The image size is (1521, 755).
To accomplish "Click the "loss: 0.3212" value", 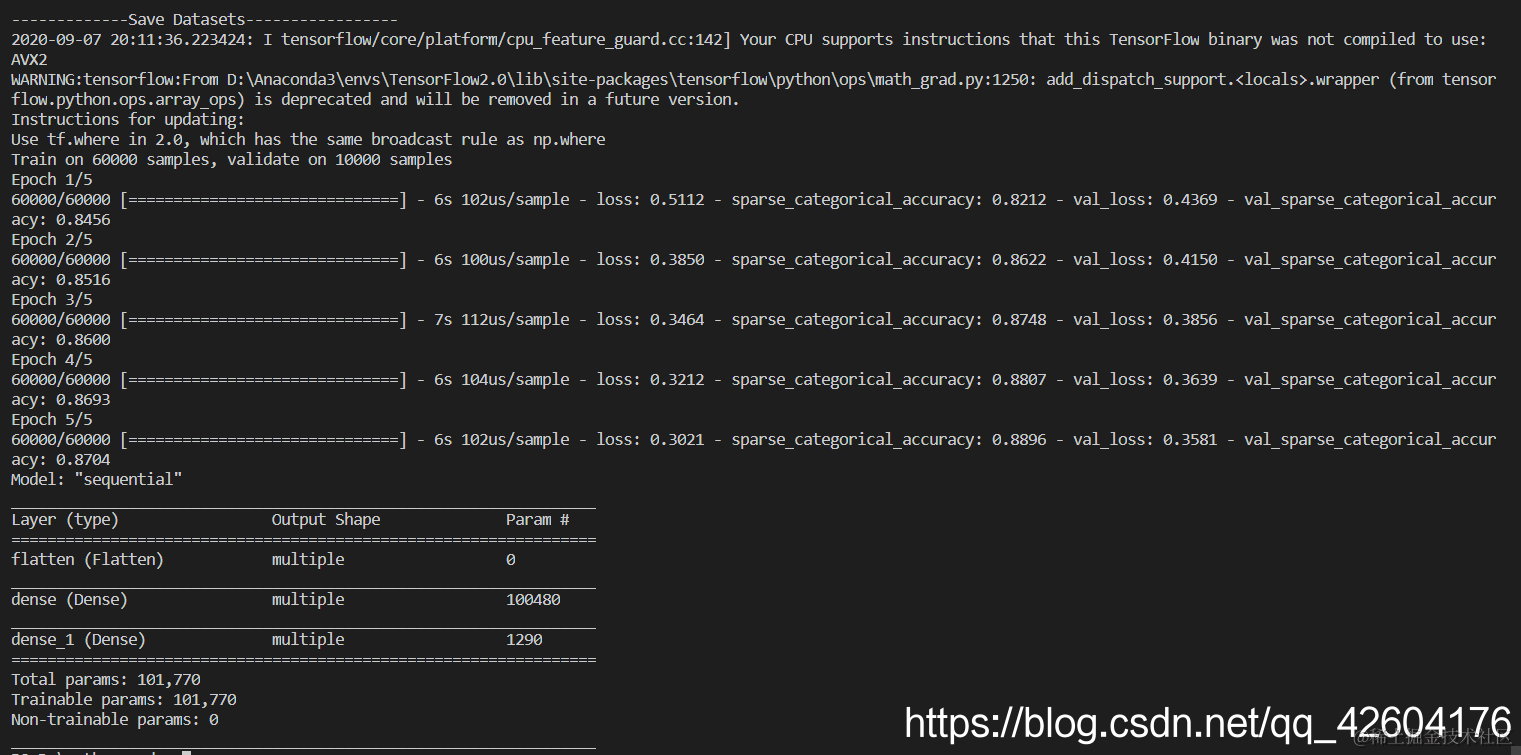I will [650, 380].
